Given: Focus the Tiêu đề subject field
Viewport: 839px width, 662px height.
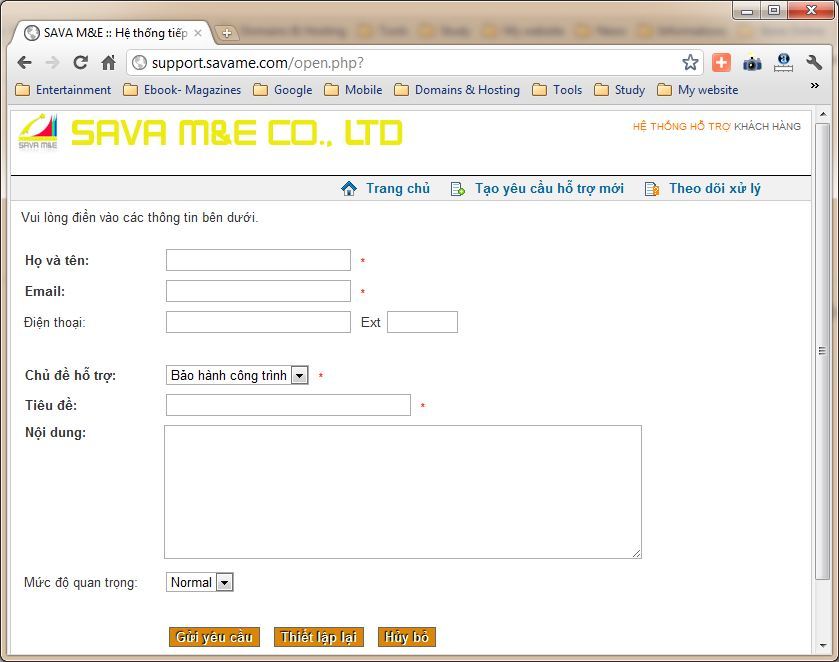Looking at the screenshot, I should [288, 405].
